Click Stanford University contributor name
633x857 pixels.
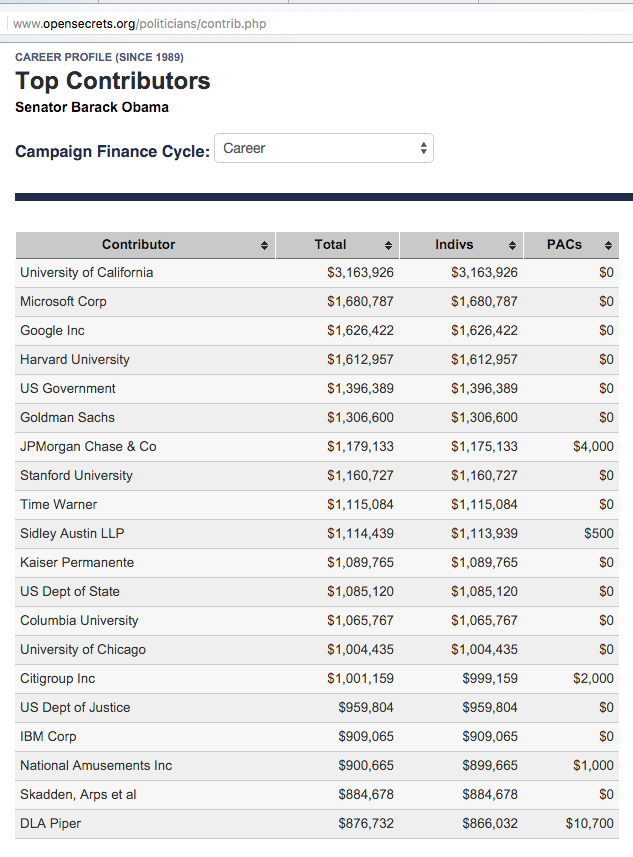[77, 475]
